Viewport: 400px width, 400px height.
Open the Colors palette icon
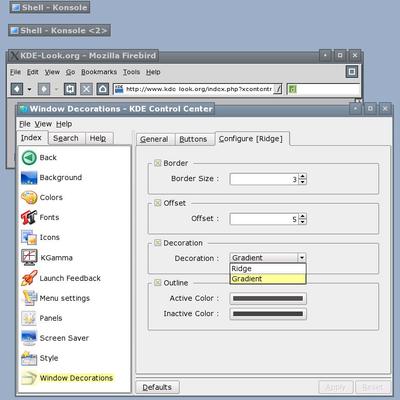(29, 197)
